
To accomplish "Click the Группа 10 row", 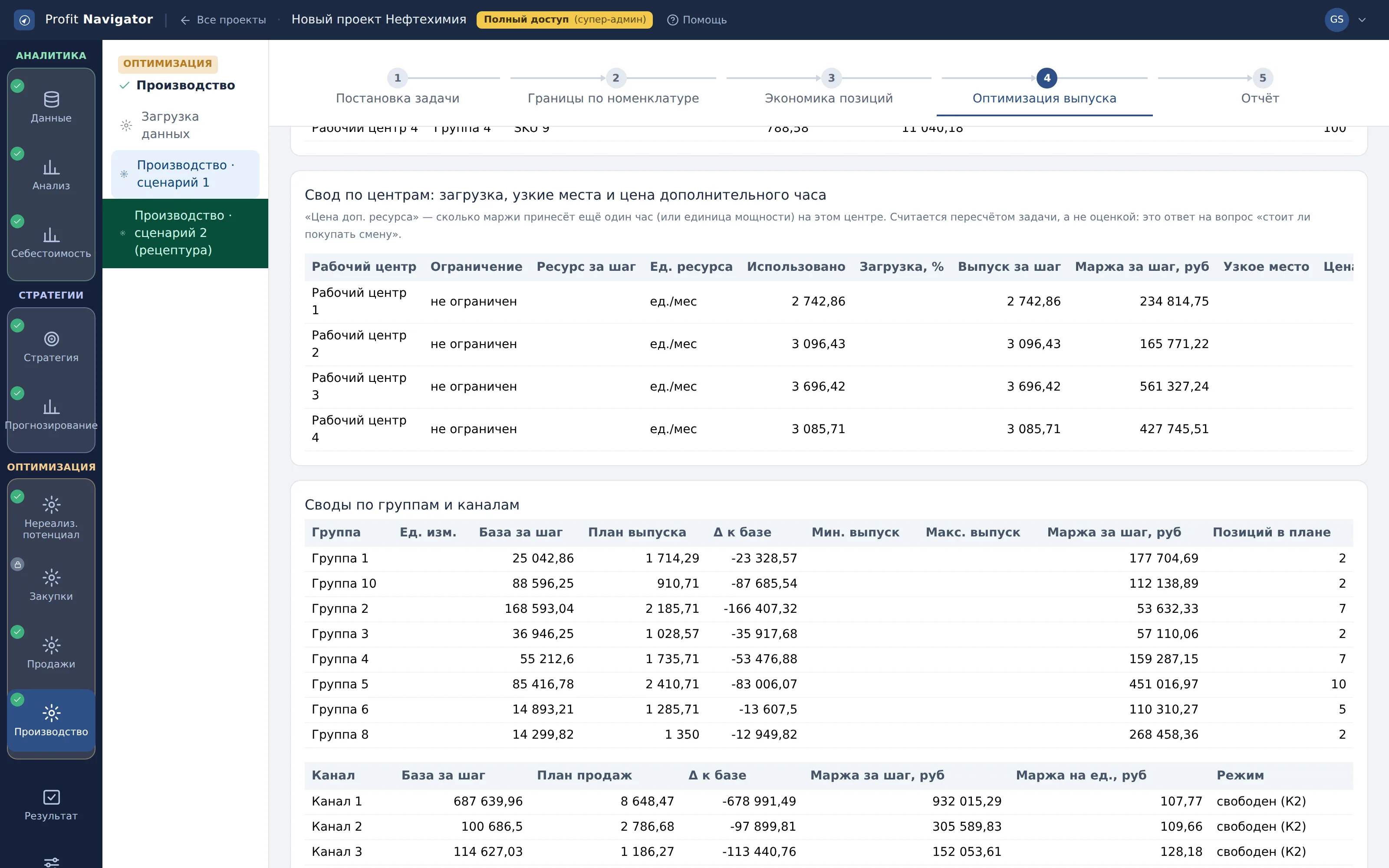I will pyautogui.click(x=829, y=584).
